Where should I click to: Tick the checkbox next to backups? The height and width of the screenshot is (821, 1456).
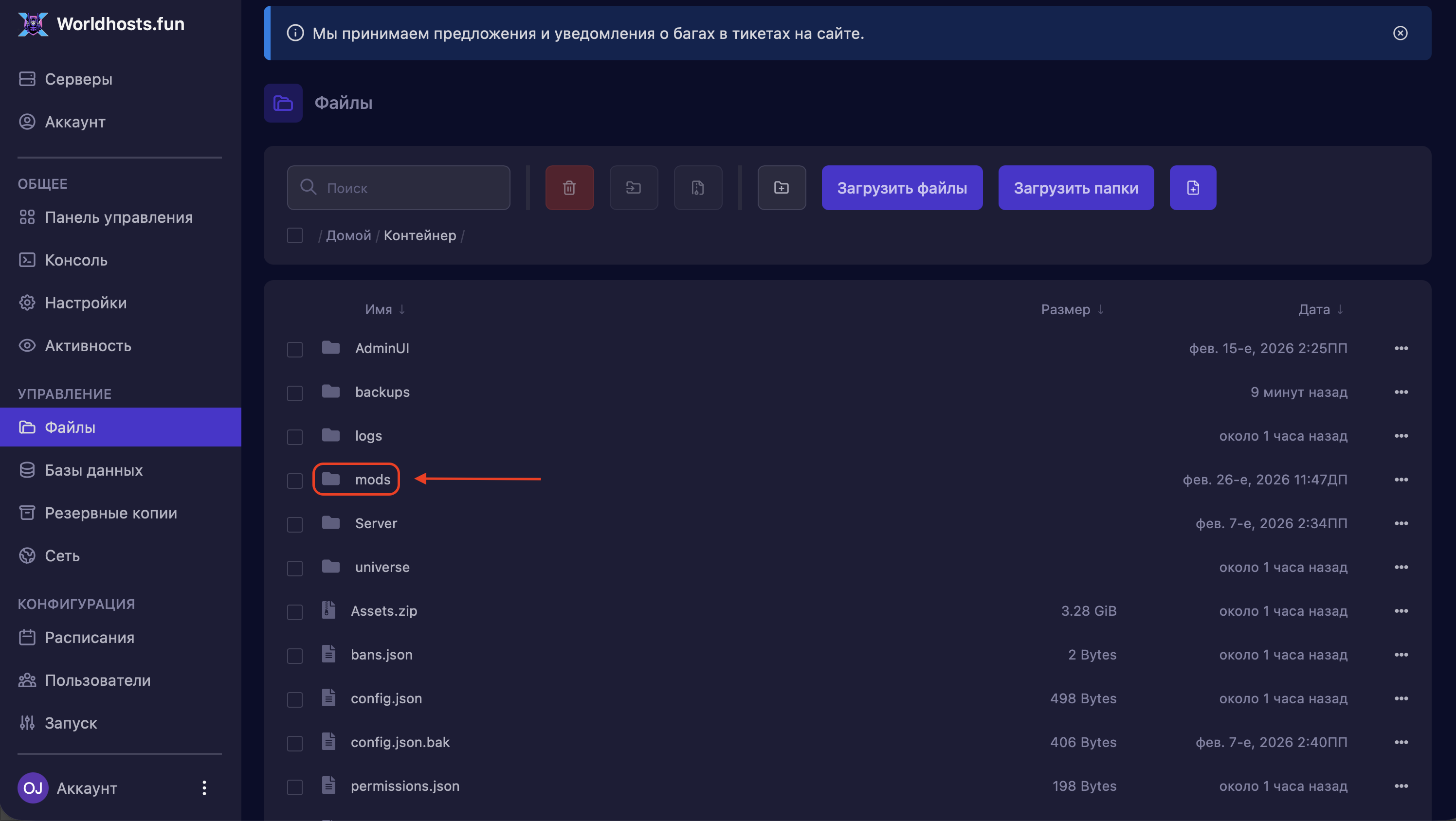294,393
